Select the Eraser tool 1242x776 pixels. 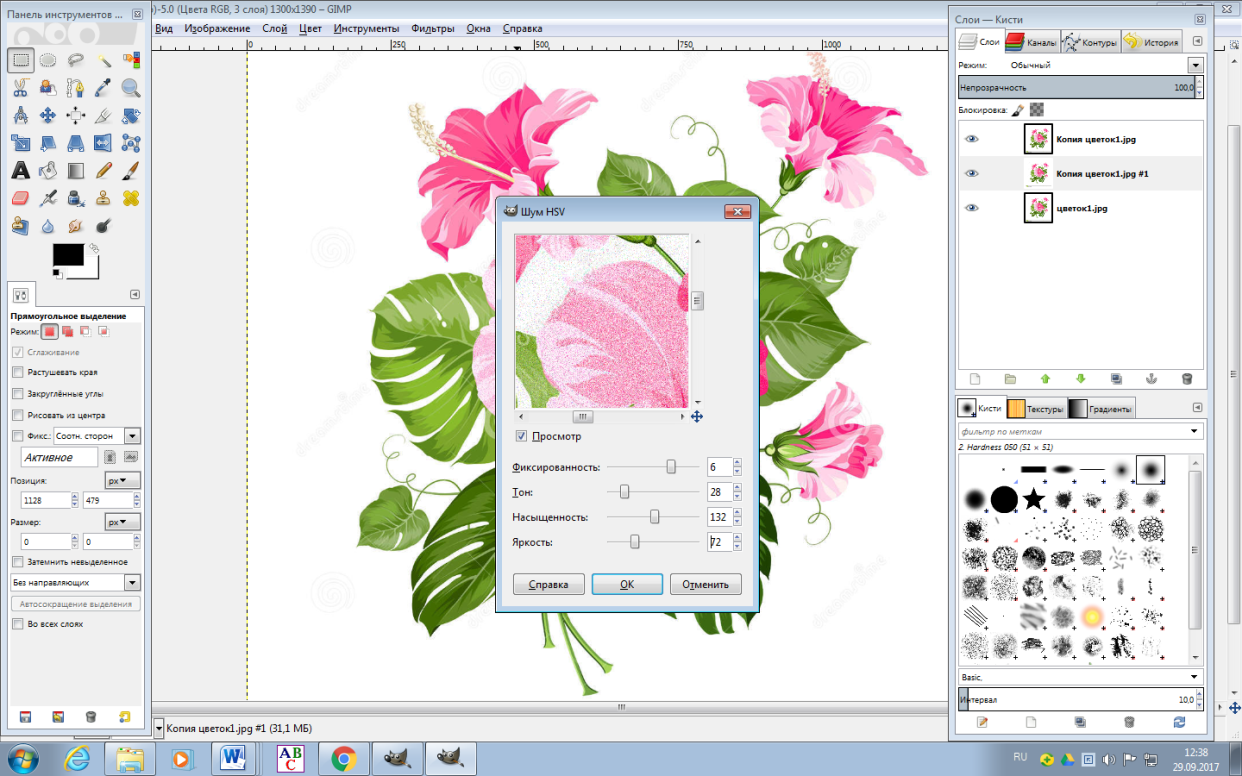coord(20,198)
